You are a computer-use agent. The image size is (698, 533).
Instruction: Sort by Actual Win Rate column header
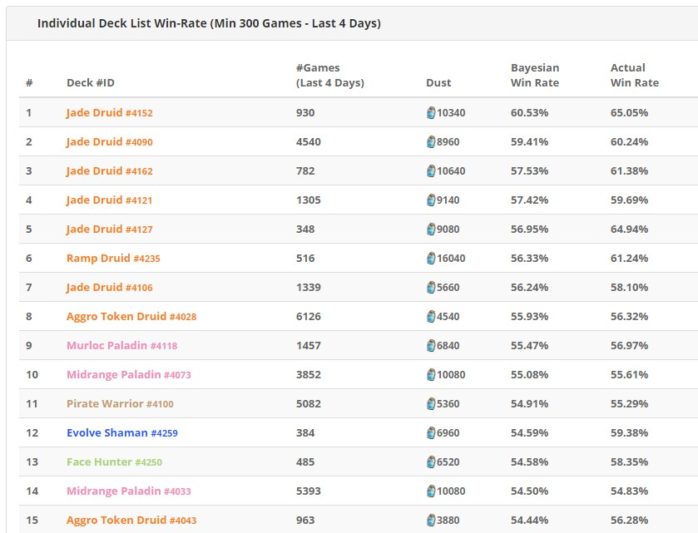pyautogui.click(x=634, y=75)
